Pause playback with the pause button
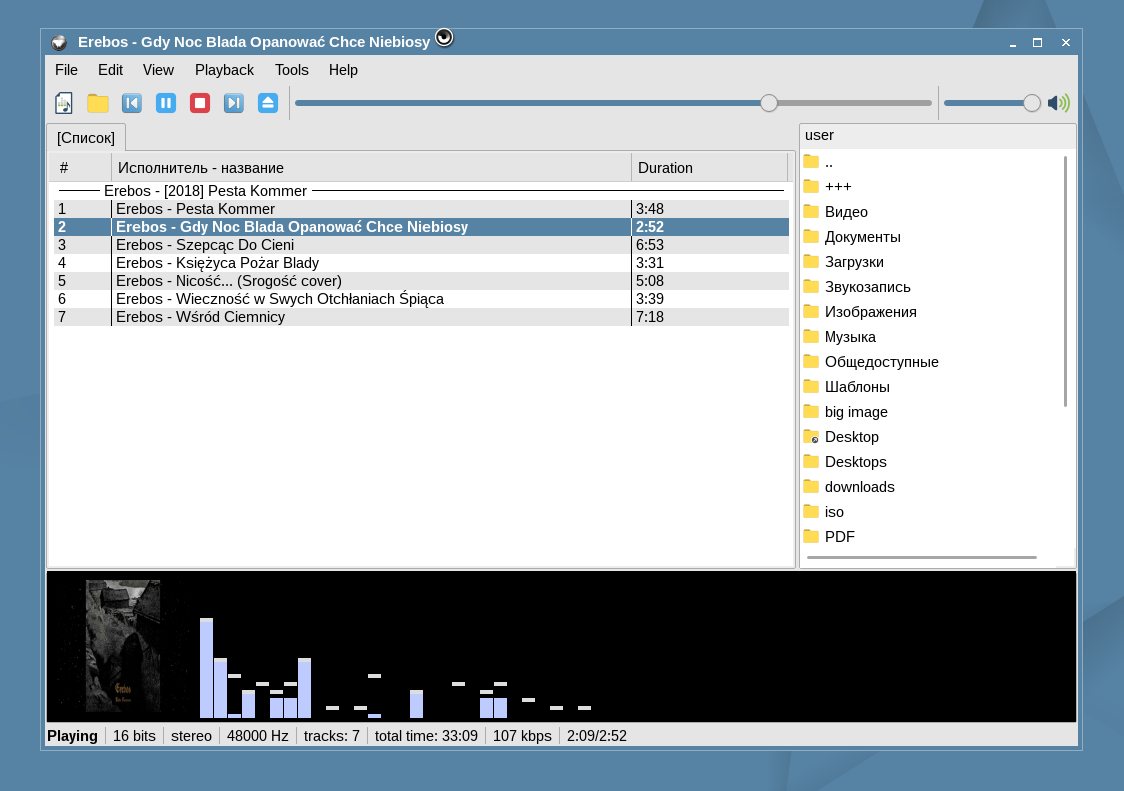The height and width of the screenshot is (791, 1124). coord(166,103)
